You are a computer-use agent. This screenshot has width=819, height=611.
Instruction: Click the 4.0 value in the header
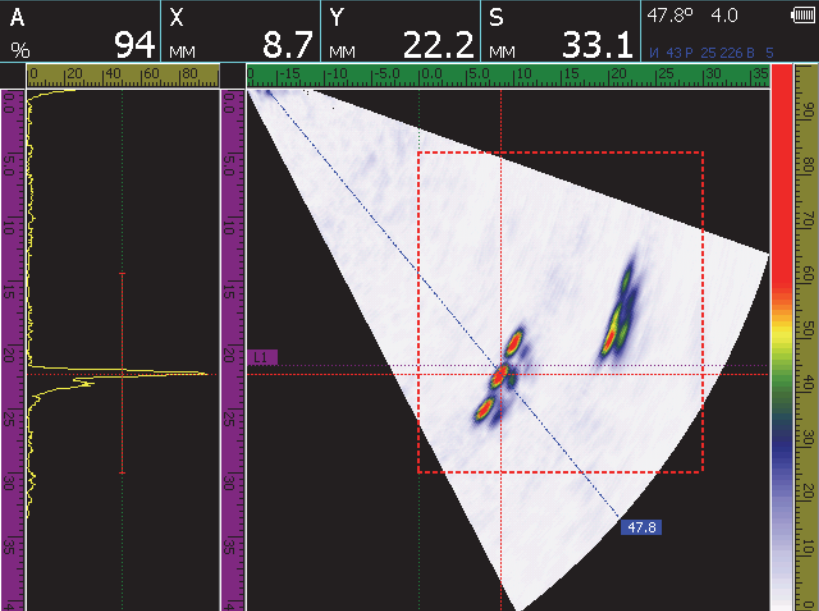click(x=723, y=16)
